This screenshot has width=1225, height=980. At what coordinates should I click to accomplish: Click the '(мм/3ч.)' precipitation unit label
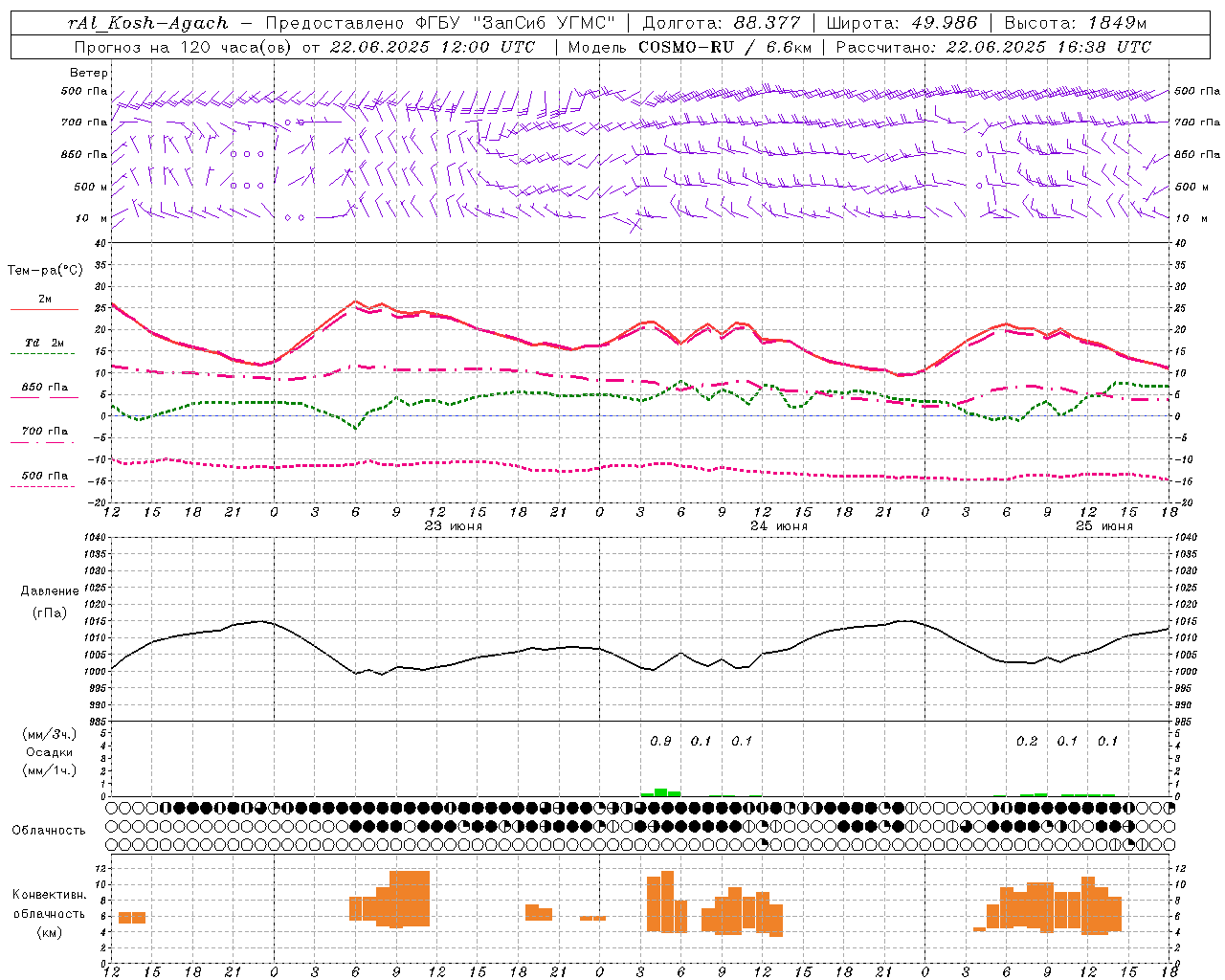click(50, 734)
